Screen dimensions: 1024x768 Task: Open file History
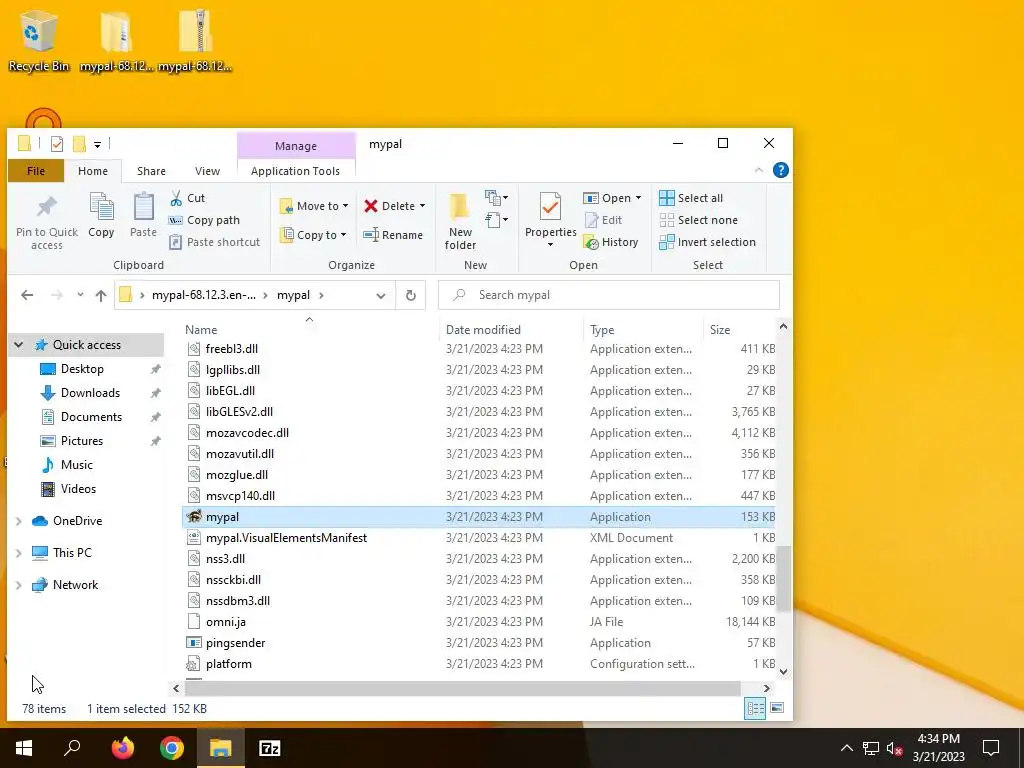[x=611, y=242]
